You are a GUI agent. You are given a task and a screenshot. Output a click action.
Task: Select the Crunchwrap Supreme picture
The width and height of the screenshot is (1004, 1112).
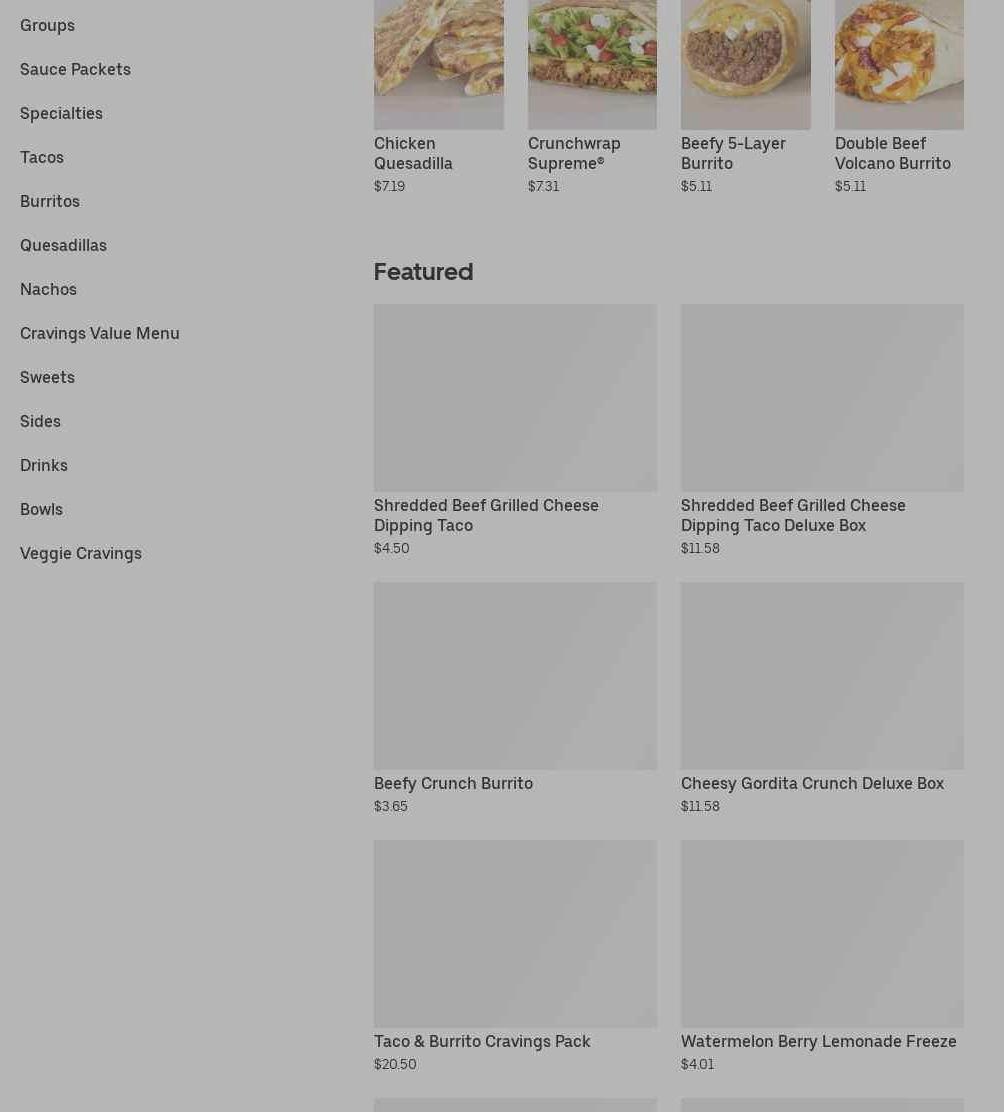point(592,65)
